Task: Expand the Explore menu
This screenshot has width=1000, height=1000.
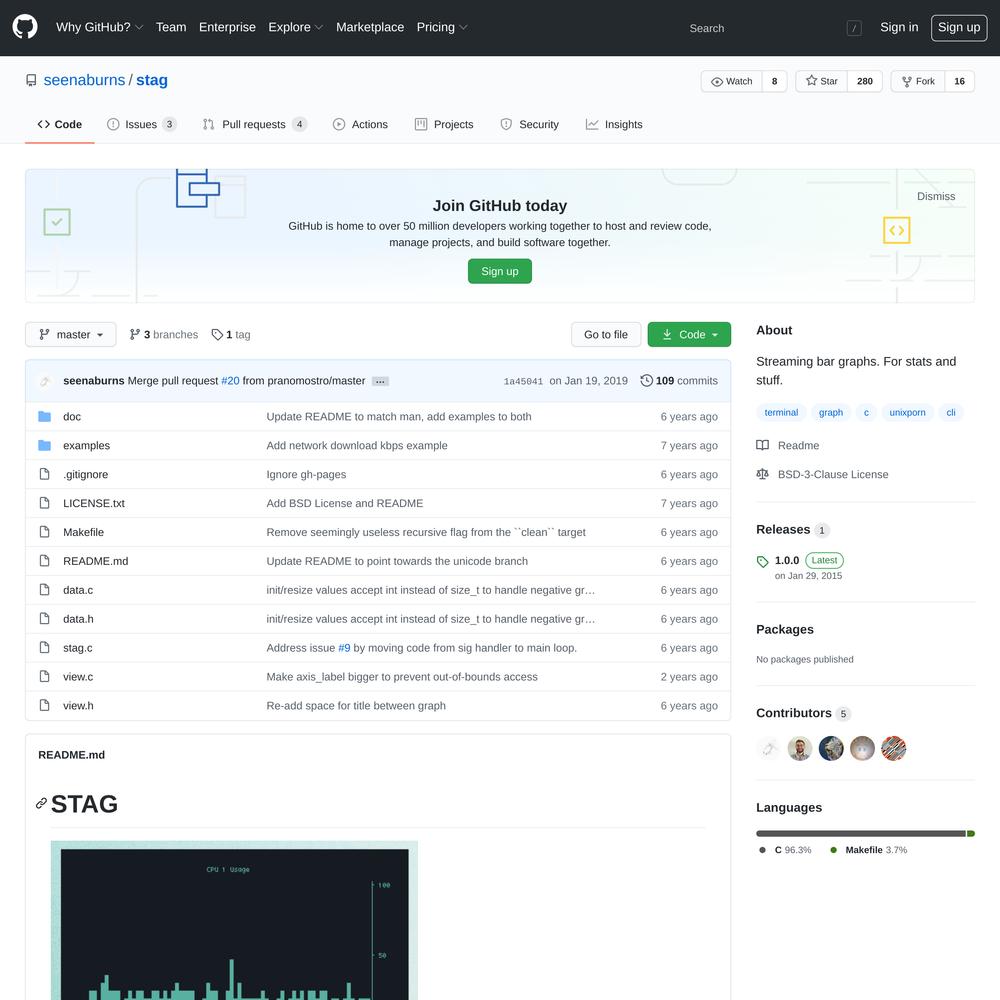Action: [295, 27]
